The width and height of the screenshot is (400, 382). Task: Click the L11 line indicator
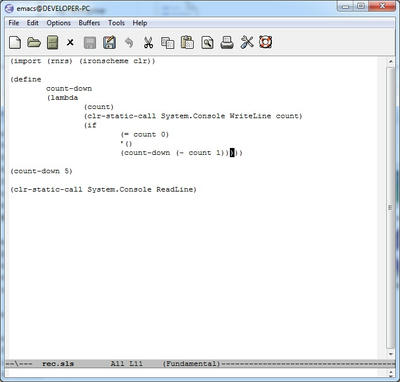[x=136, y=364]
